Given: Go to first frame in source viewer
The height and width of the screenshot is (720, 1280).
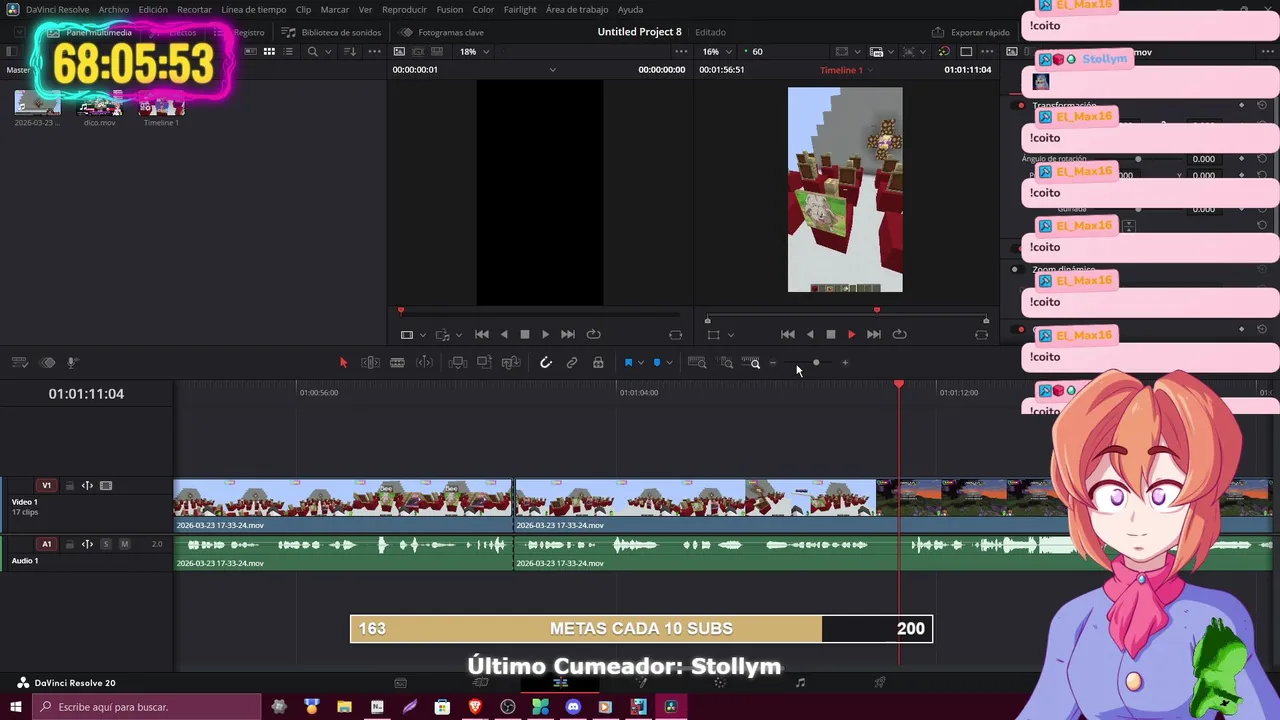Looking at the screenshot, I should tap(482, 335).
